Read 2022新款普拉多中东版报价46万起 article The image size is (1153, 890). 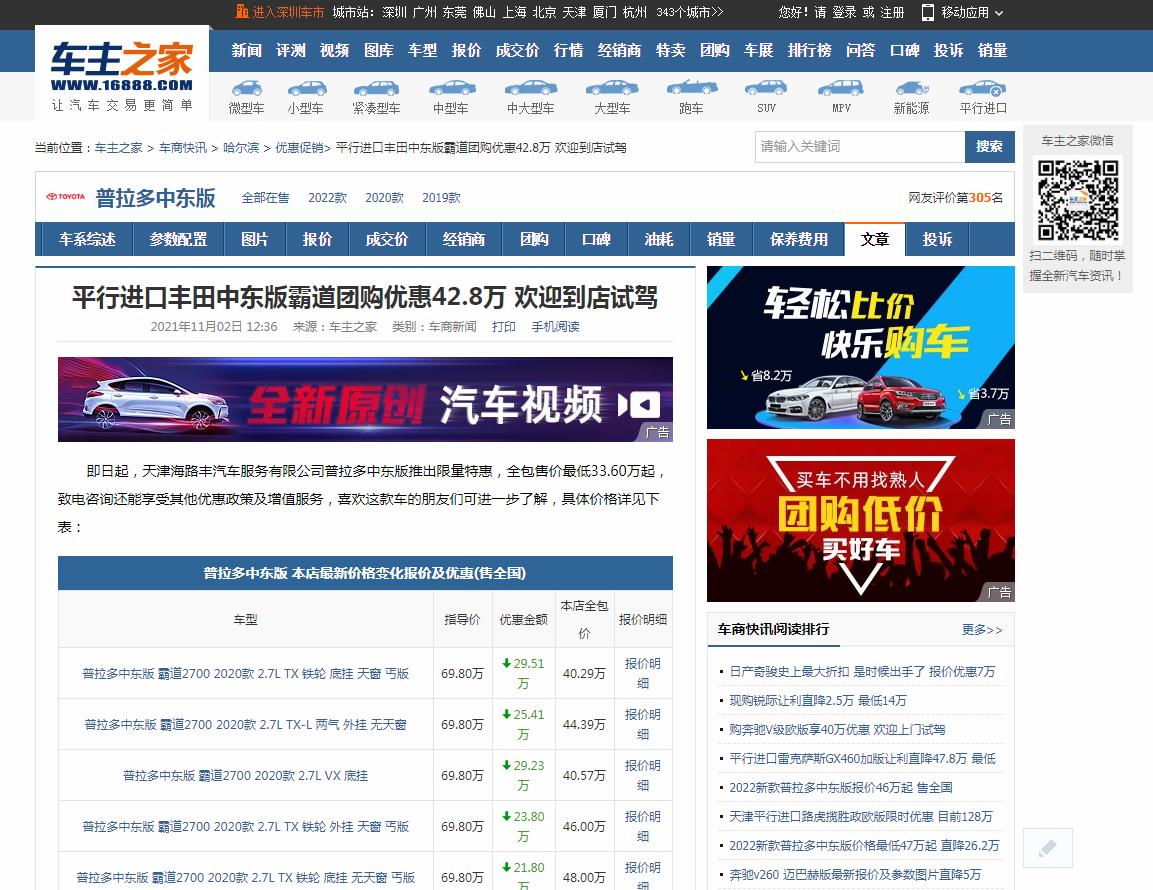[x=840, y=788]
